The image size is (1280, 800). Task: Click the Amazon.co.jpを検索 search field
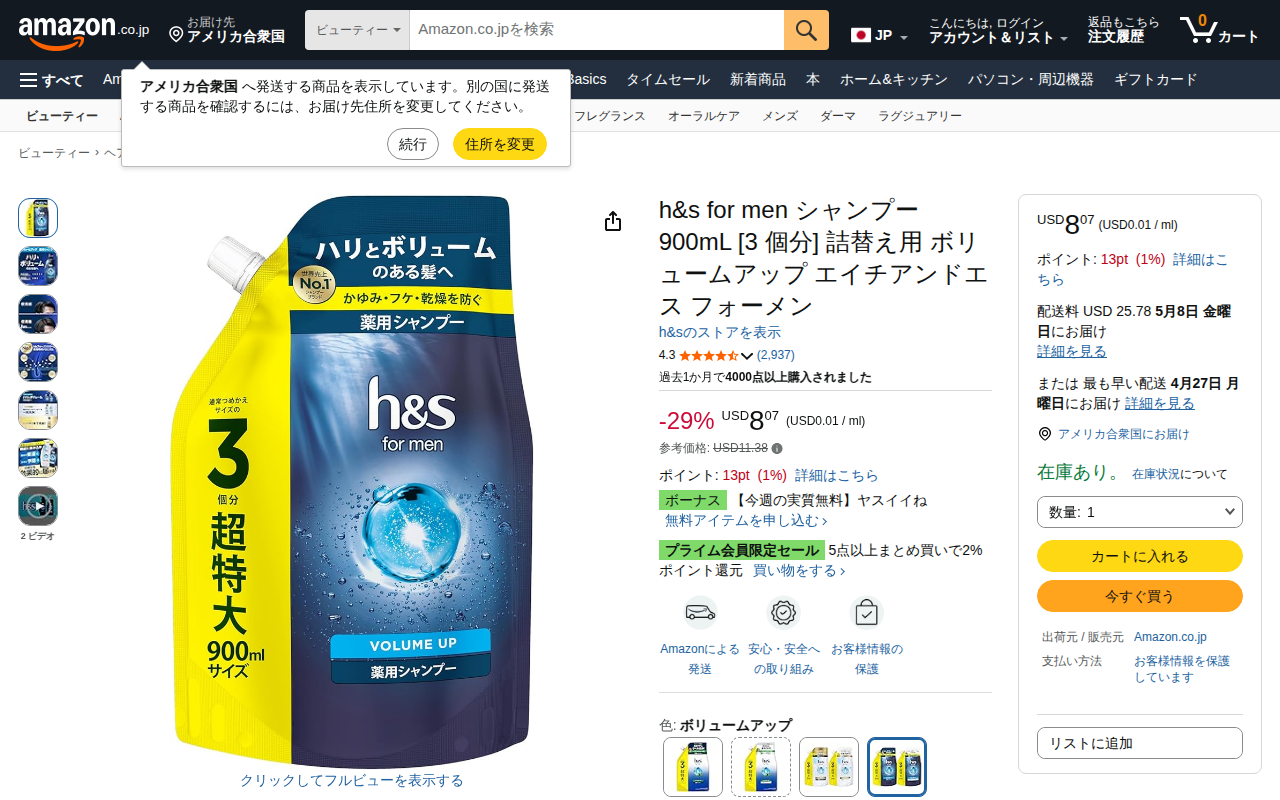(x=596, y=30)
